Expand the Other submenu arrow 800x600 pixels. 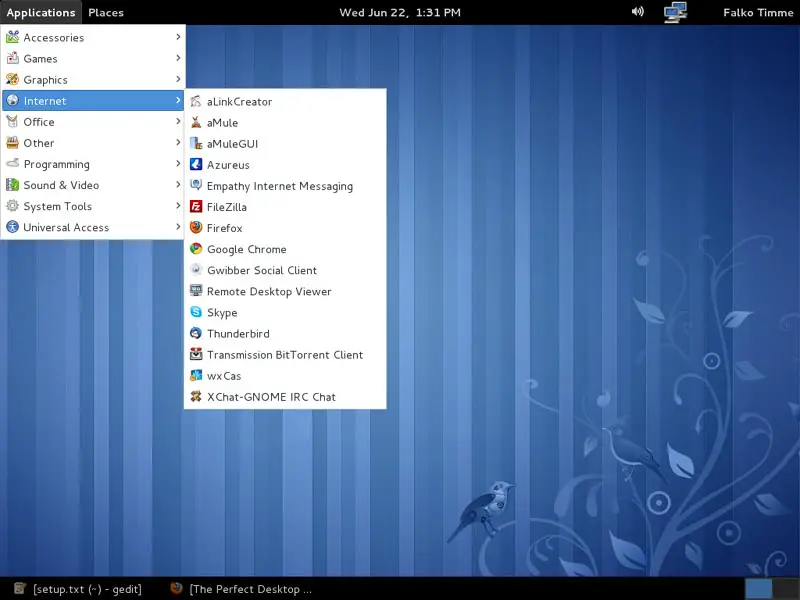tap(178, 142)
